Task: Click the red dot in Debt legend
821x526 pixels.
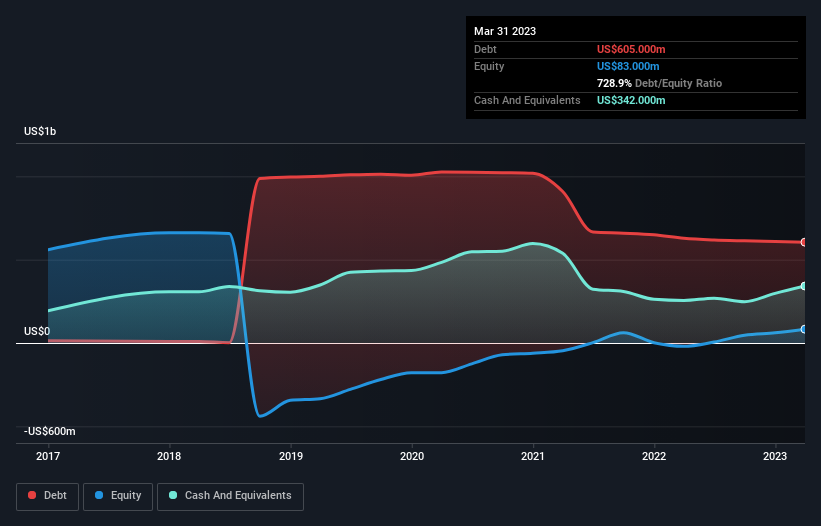Action: coord(32,495)
